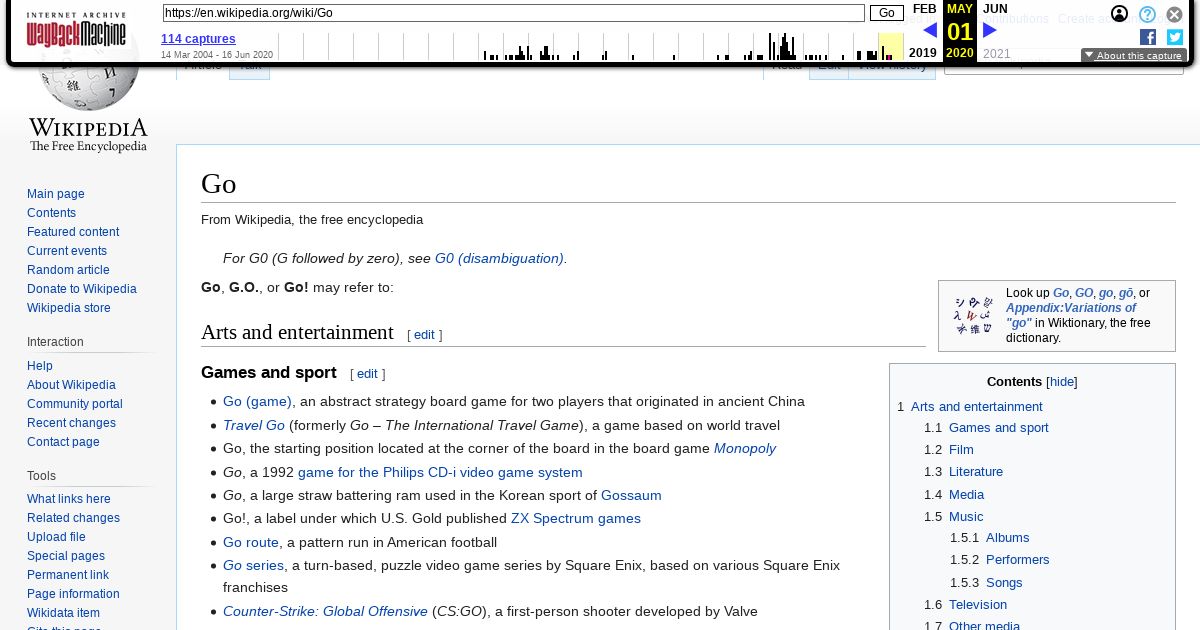The width and height of the screenshot is (1200, 630).
Task: Open Contact page link
Action: [x=63, y=442]
